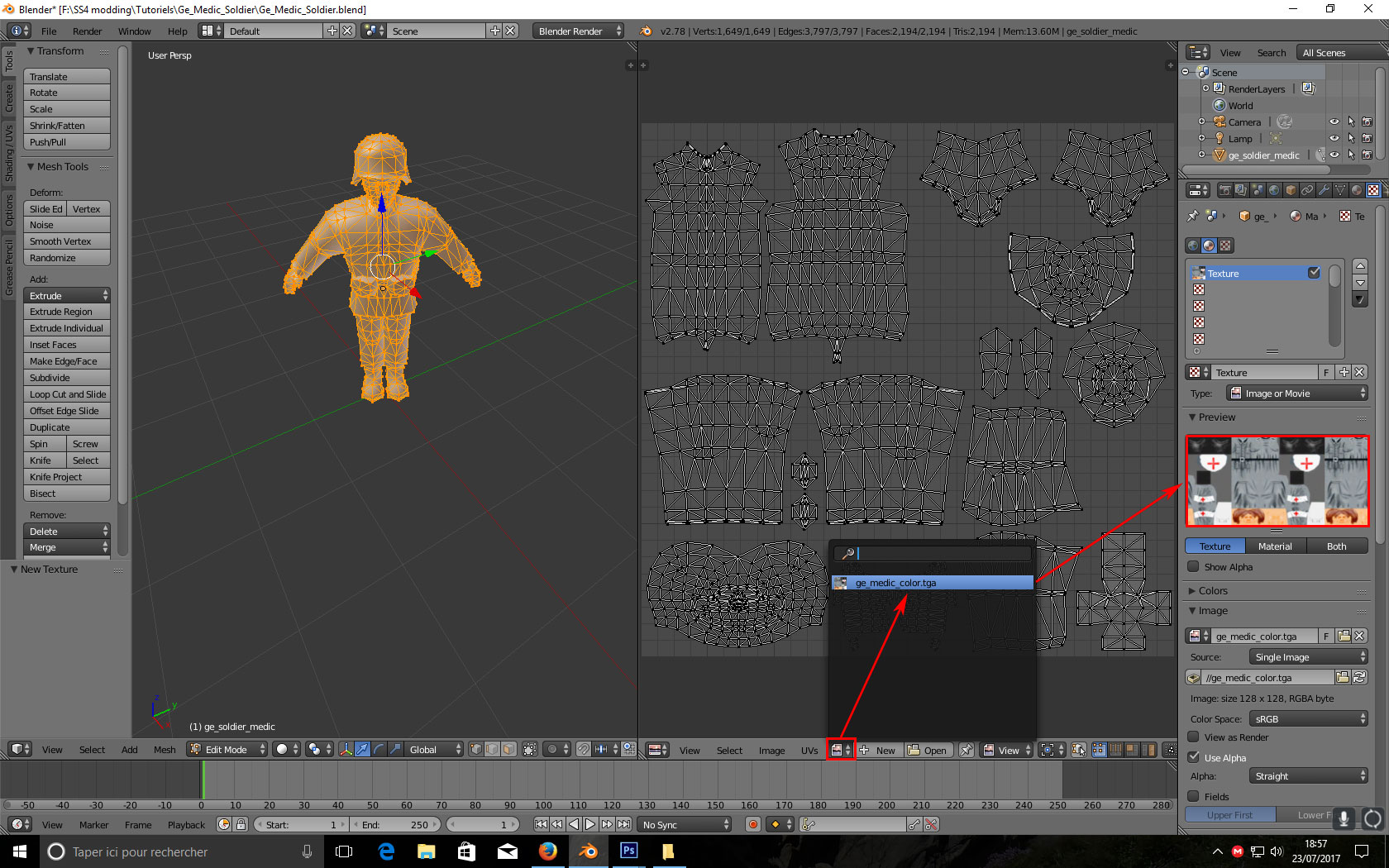Image resolution: width=1389 pixels, height=868 pixels.
Task: Open the No Sync playback dropdown
Action: [x=686, y=824]
